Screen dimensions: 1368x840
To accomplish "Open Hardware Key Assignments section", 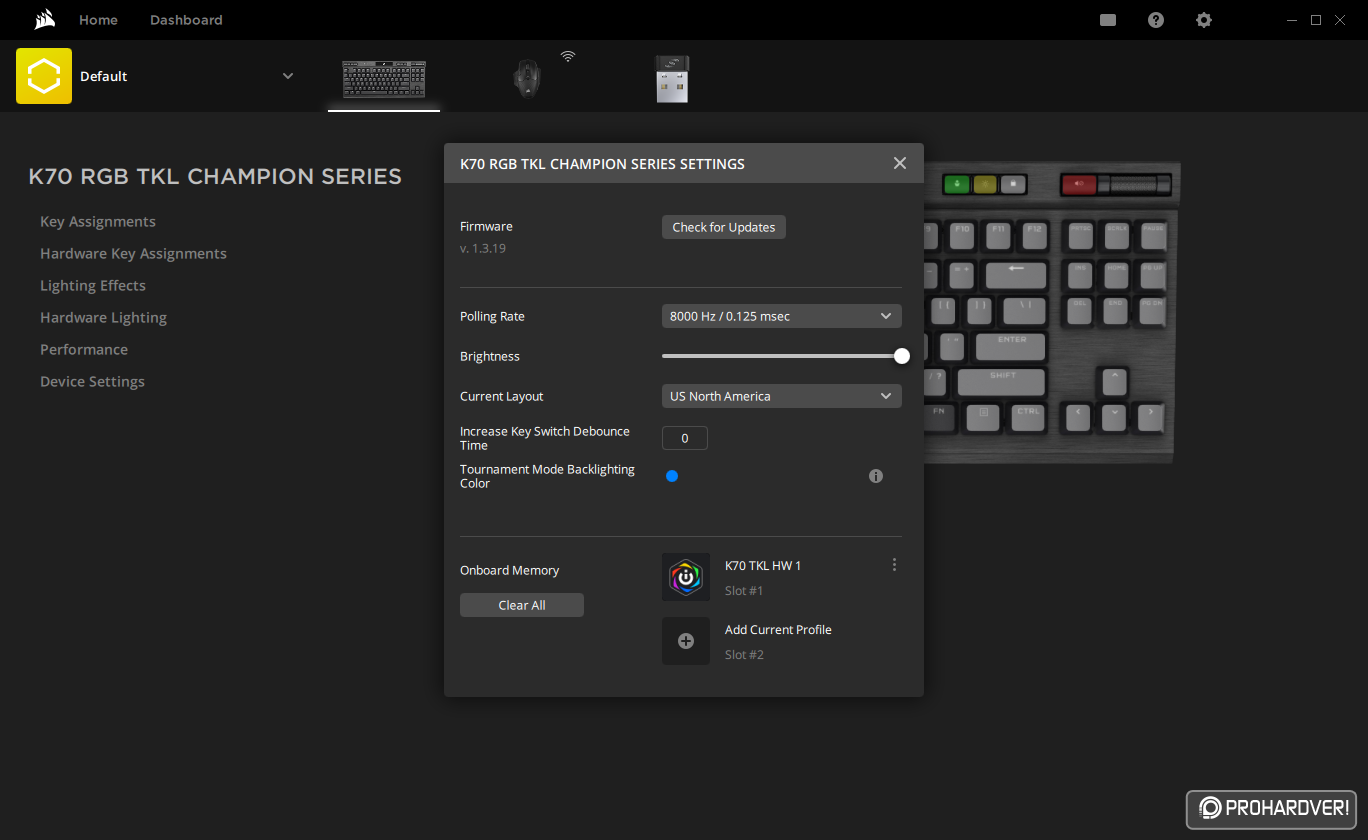I will (x=133, y=254).
